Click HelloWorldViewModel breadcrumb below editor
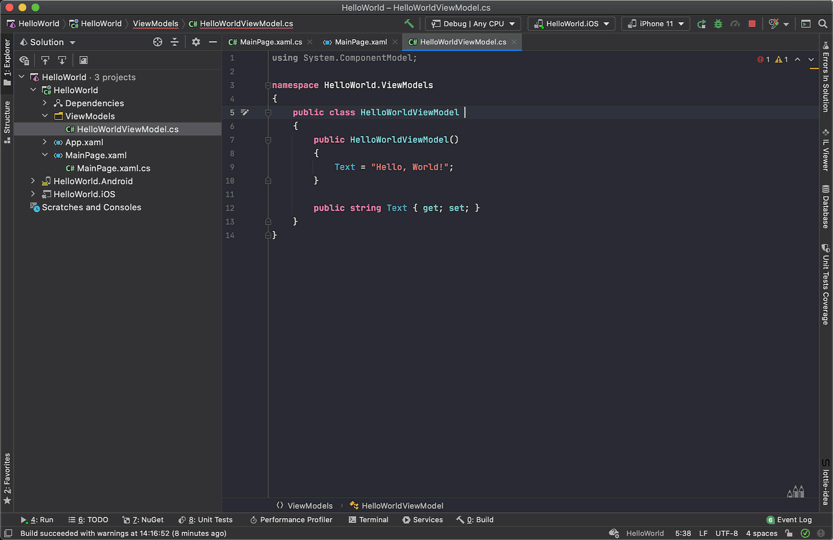This screenshot has height=540, width=833. (396, 505)
